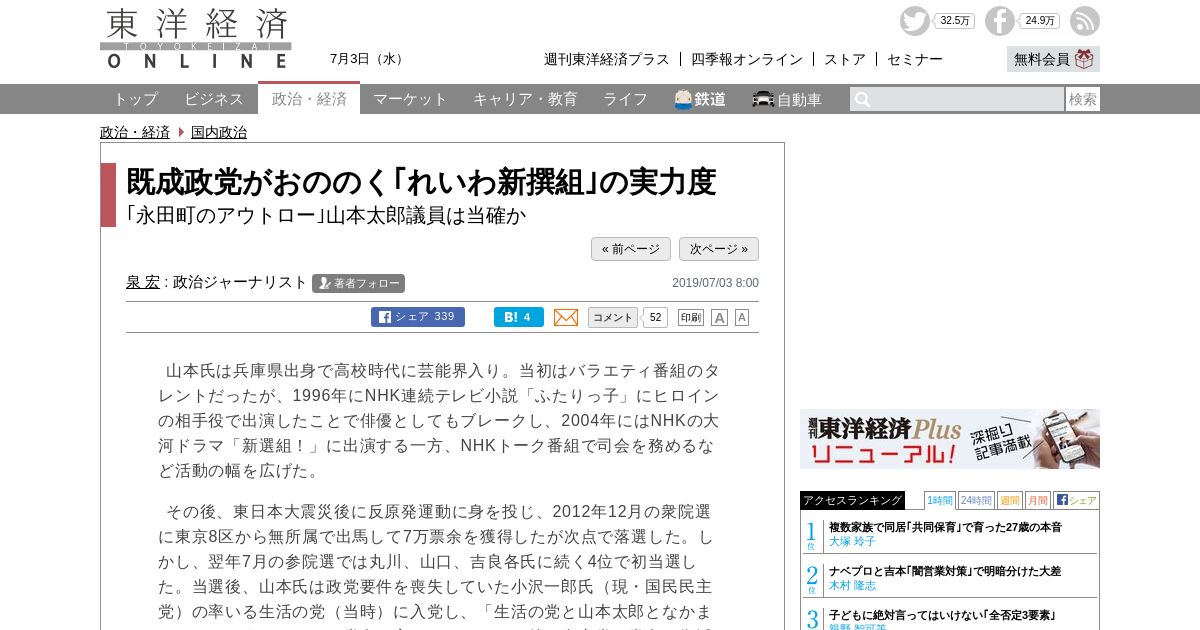Open author link 大塚 玲子
This screenshot has height=630, width=1200.
click(852, 541)
